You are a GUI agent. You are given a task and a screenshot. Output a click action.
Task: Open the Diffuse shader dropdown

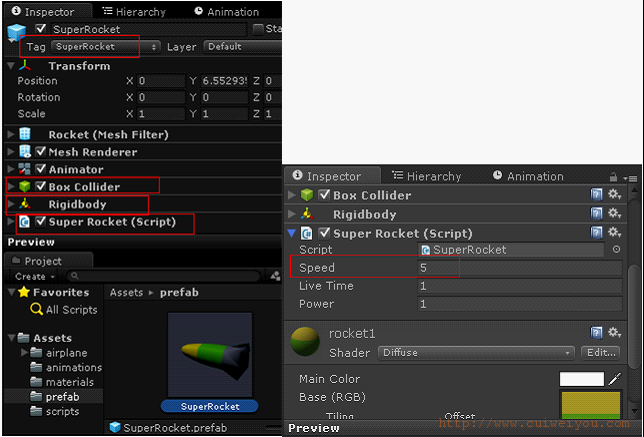tap(476, 353)
